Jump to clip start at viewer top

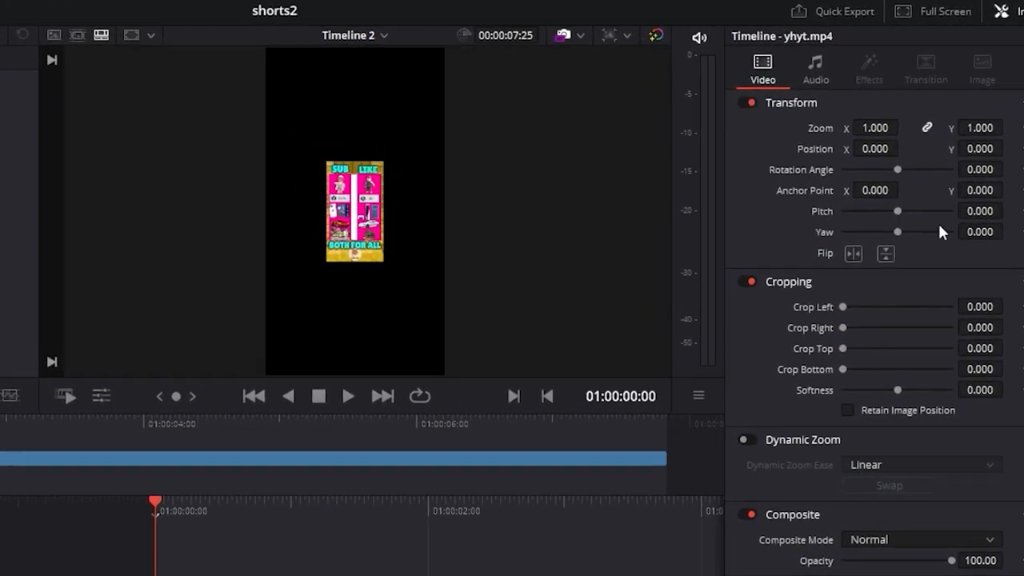[52, 60]
